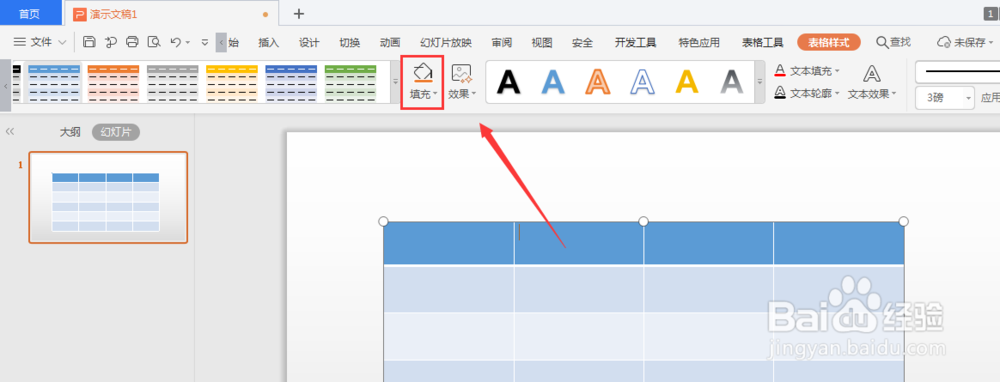The height and width of the screenshot is (382, 1000).
Task: Apply the yellow table style
Action: coord(232,83)
